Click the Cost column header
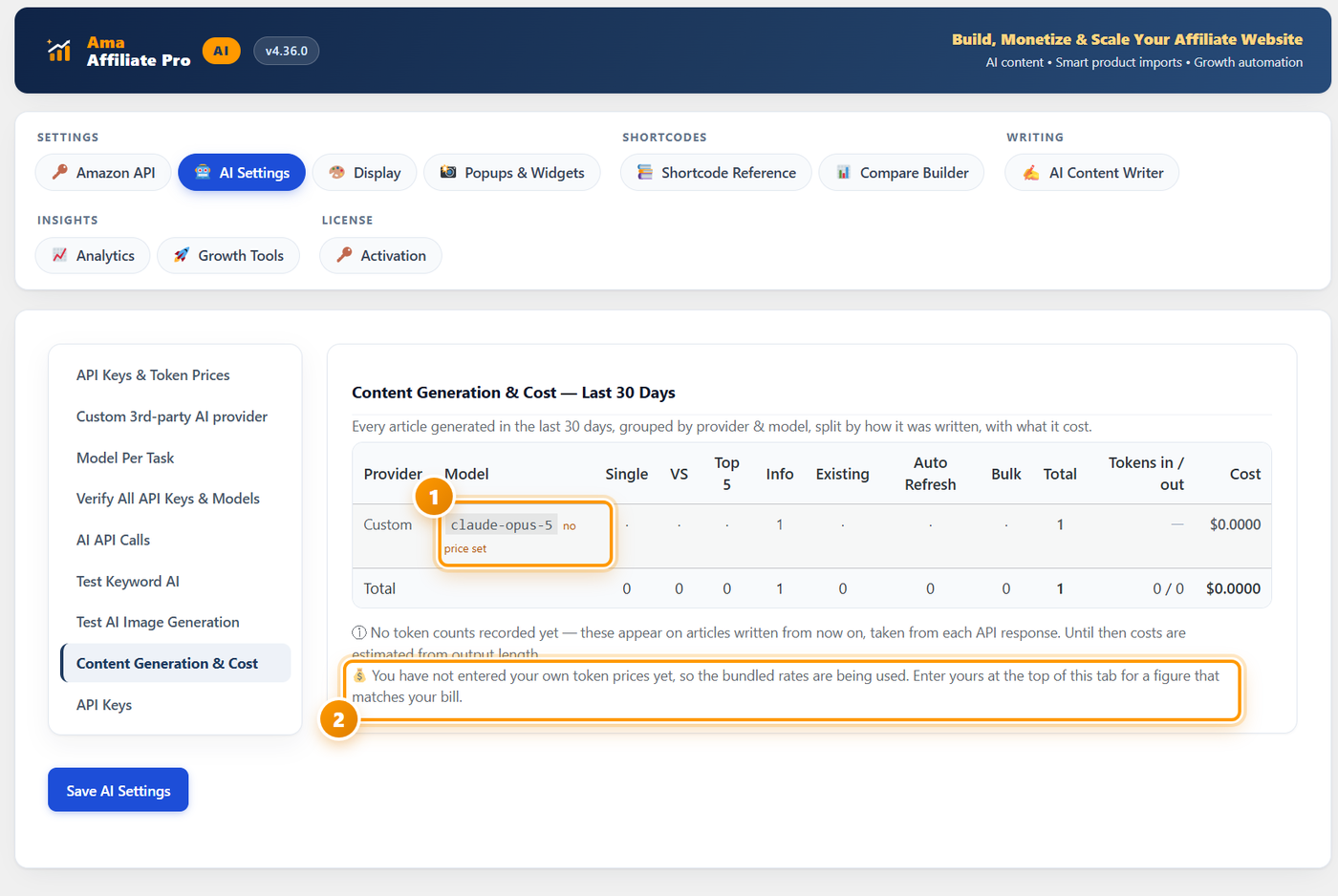The image size is (1338, 896). pos(1245,474)
